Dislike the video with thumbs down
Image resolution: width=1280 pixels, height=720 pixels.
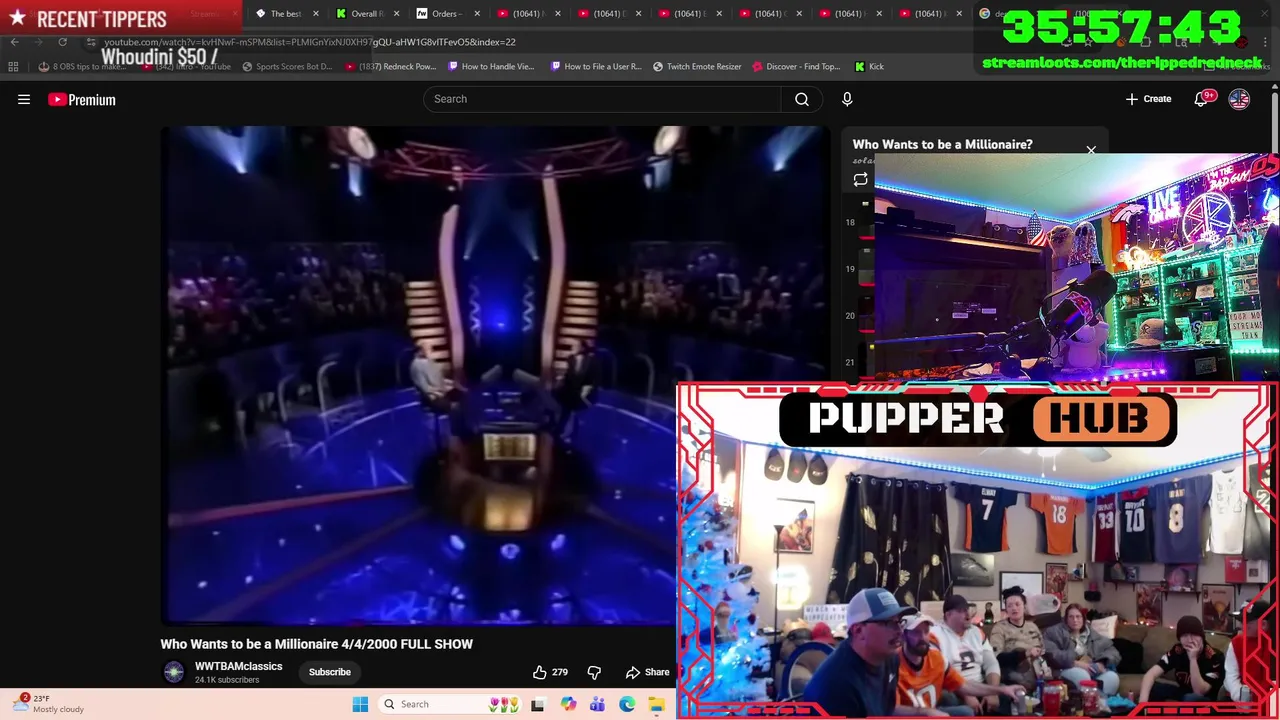pos(594,672)
